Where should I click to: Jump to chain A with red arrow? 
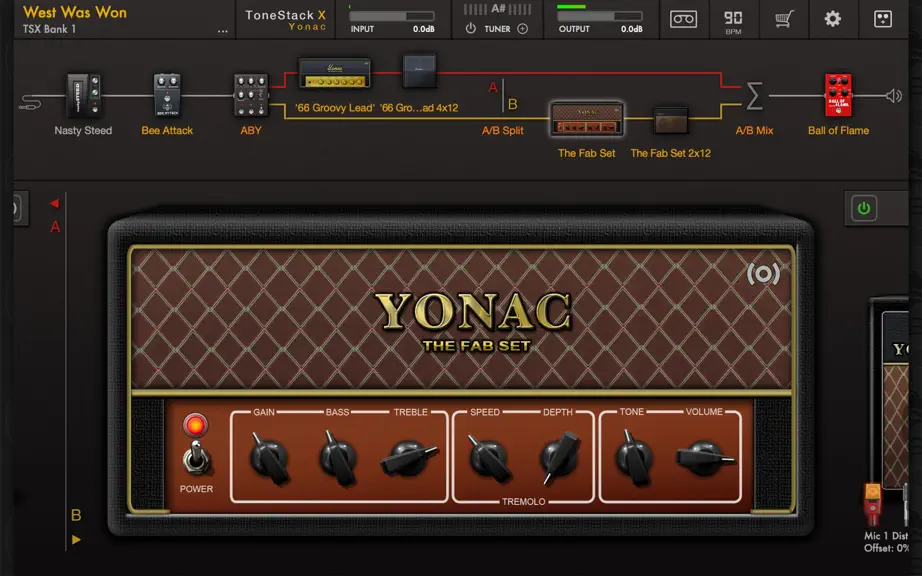(x=54, y=203)
